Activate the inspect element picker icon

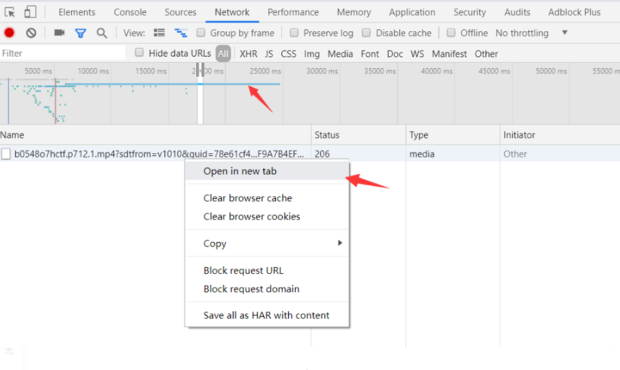coord(10,12)
